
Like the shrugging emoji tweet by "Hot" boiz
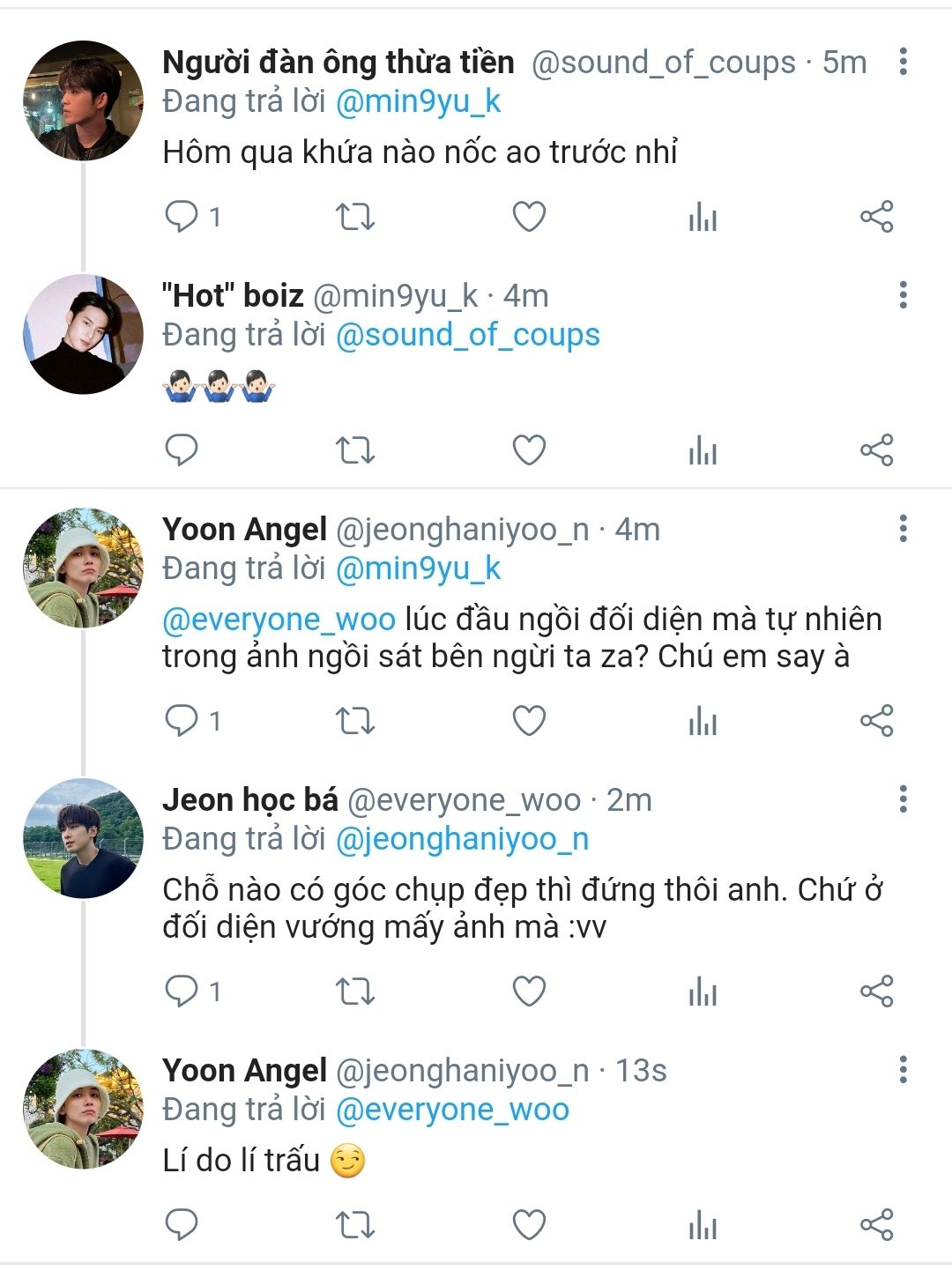pyautogui.click(x=529, y=450)
